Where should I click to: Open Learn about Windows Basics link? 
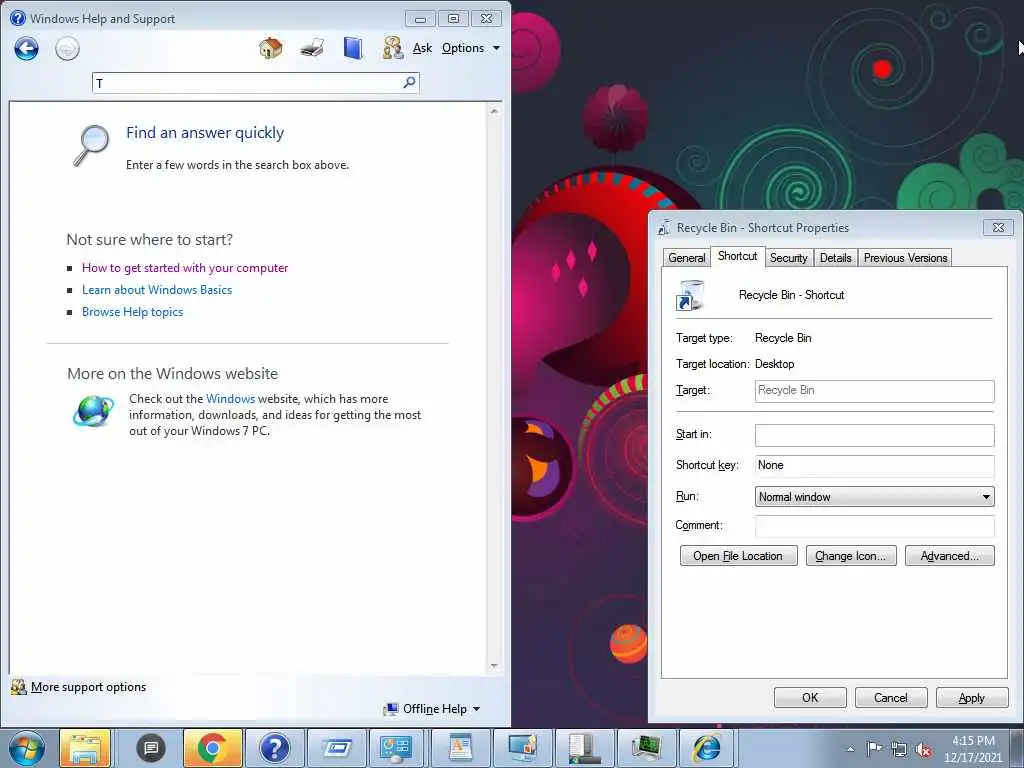coord(157,290)
